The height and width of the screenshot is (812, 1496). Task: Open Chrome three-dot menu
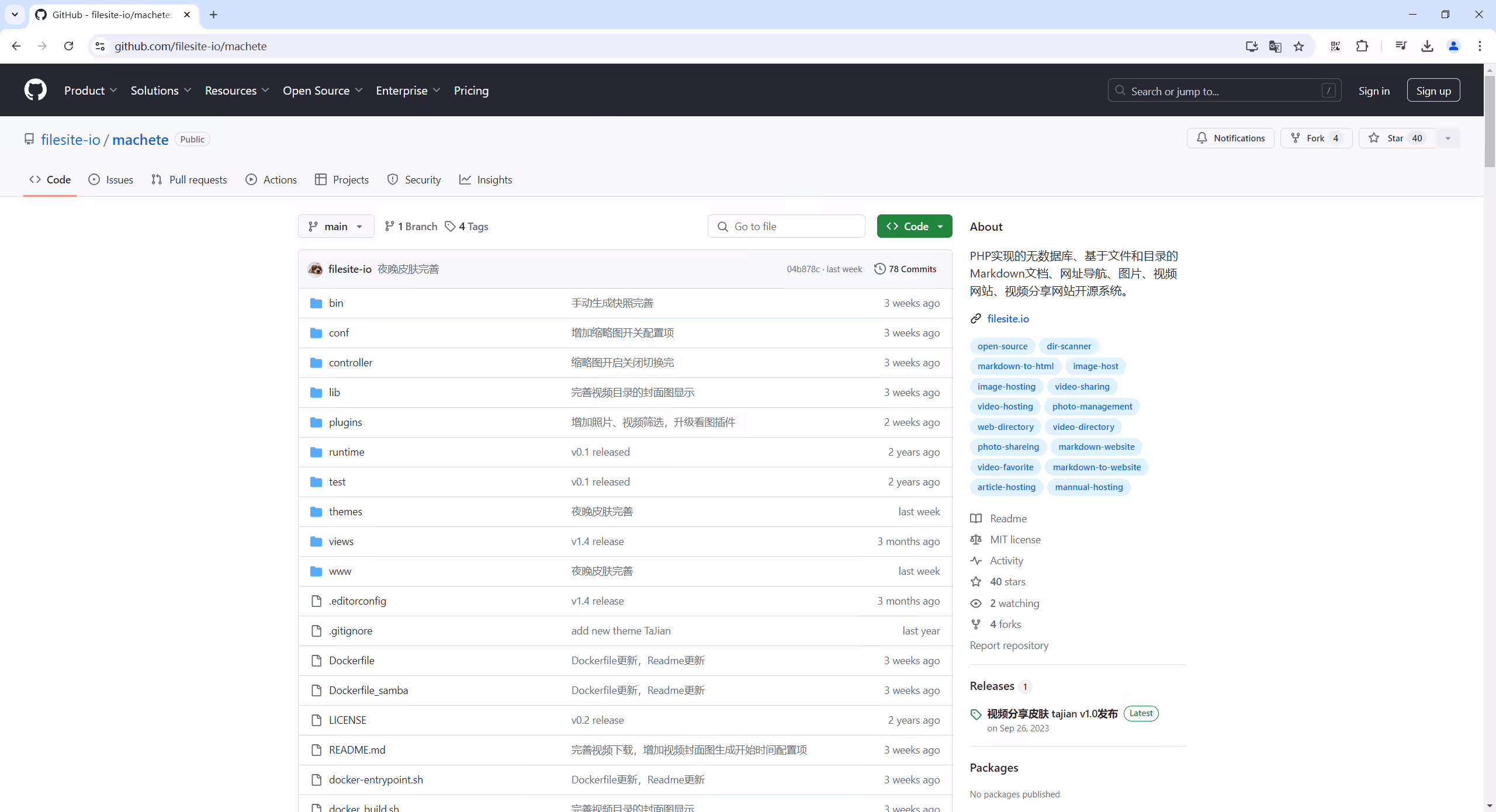(1480, 46)
